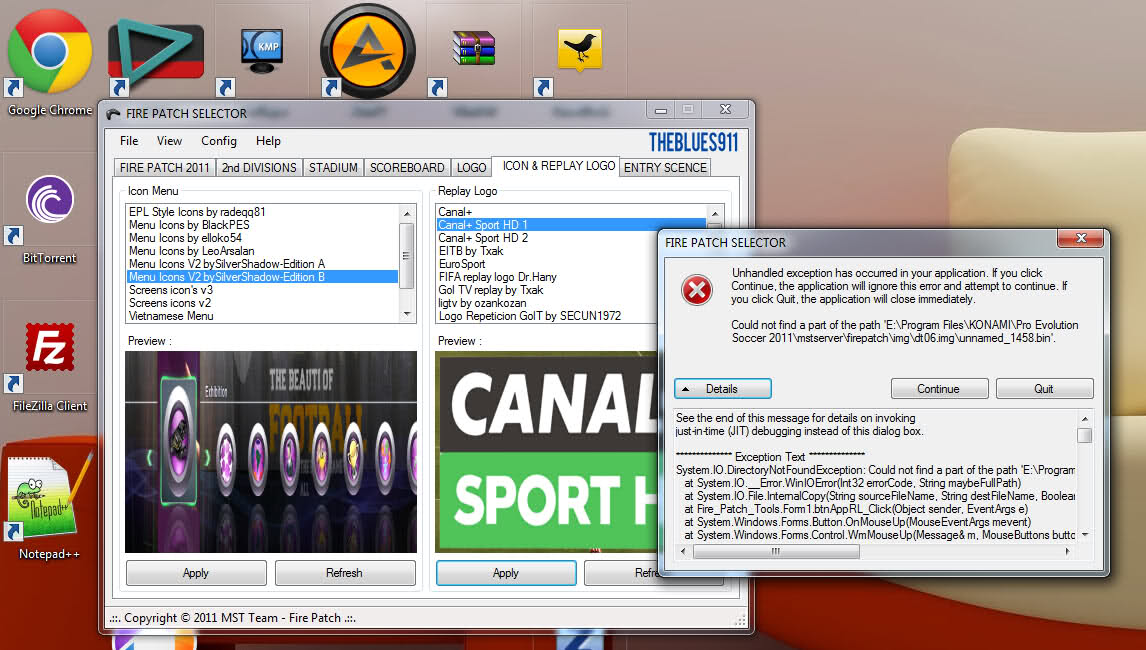Open the View menu
Viewport: 1146px width, 650px height.
(169, 141)
